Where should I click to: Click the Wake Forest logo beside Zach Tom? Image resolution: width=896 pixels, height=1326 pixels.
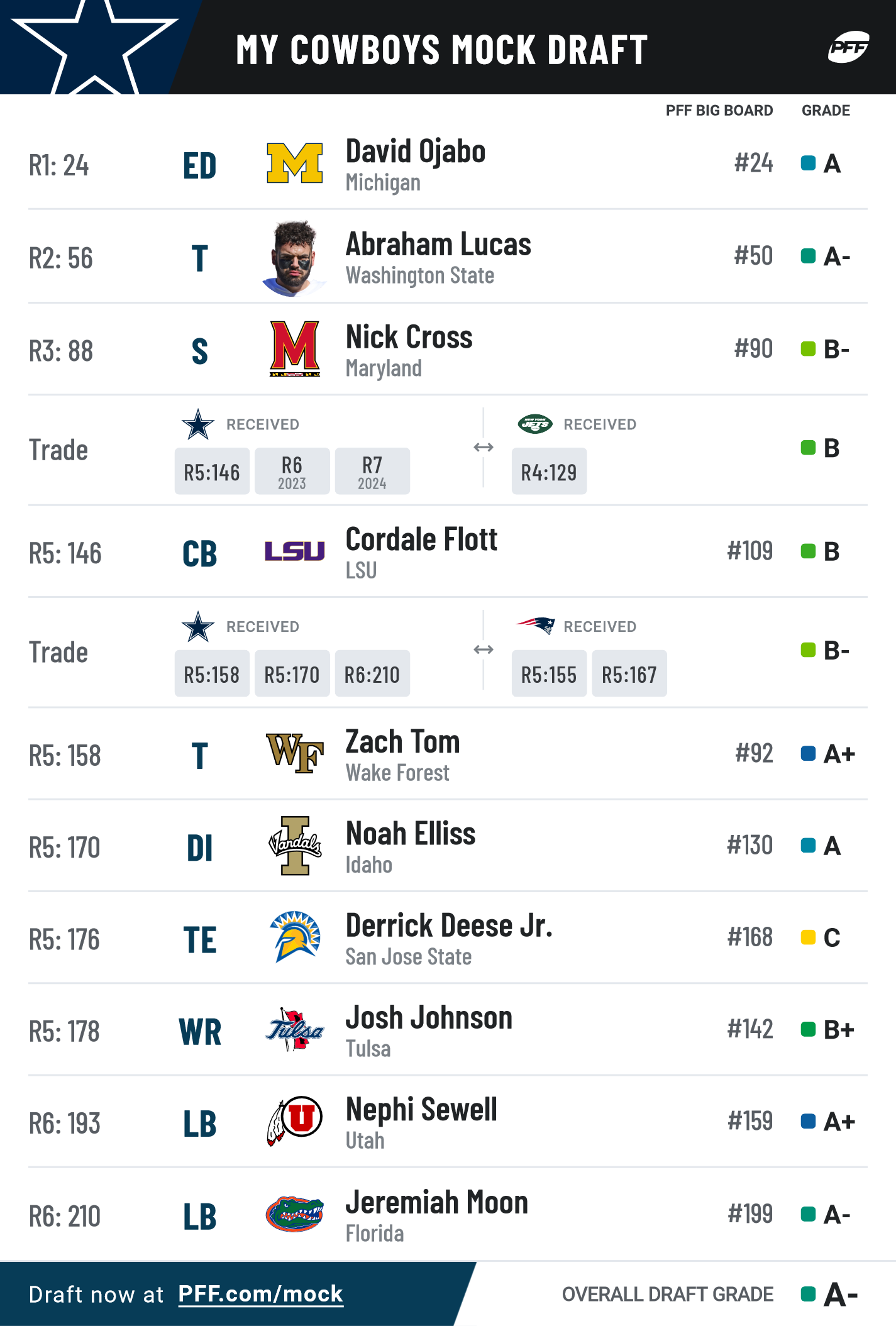(295, 753)
